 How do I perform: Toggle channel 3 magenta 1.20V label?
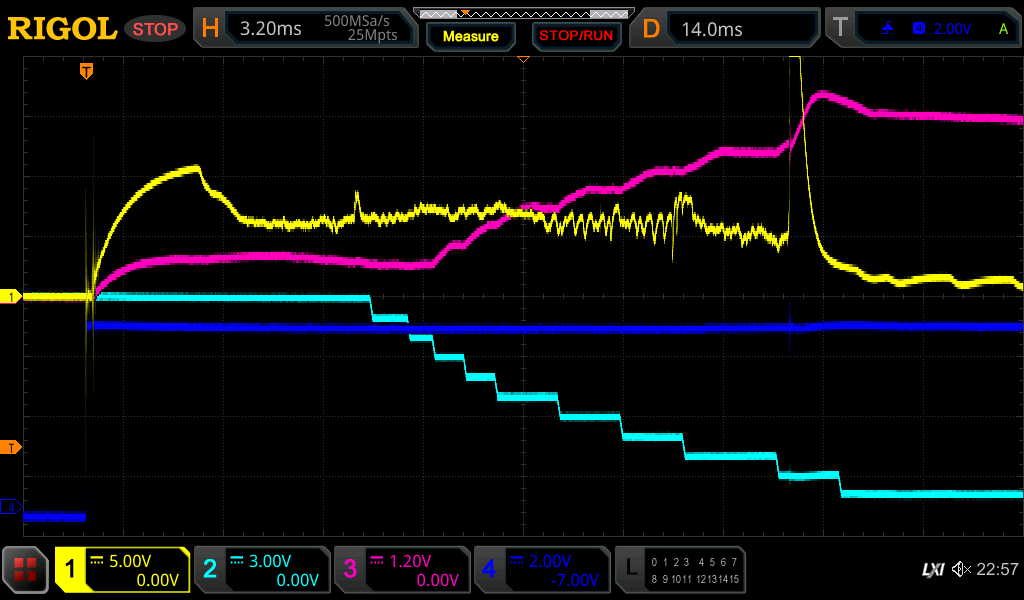(402, 570)
